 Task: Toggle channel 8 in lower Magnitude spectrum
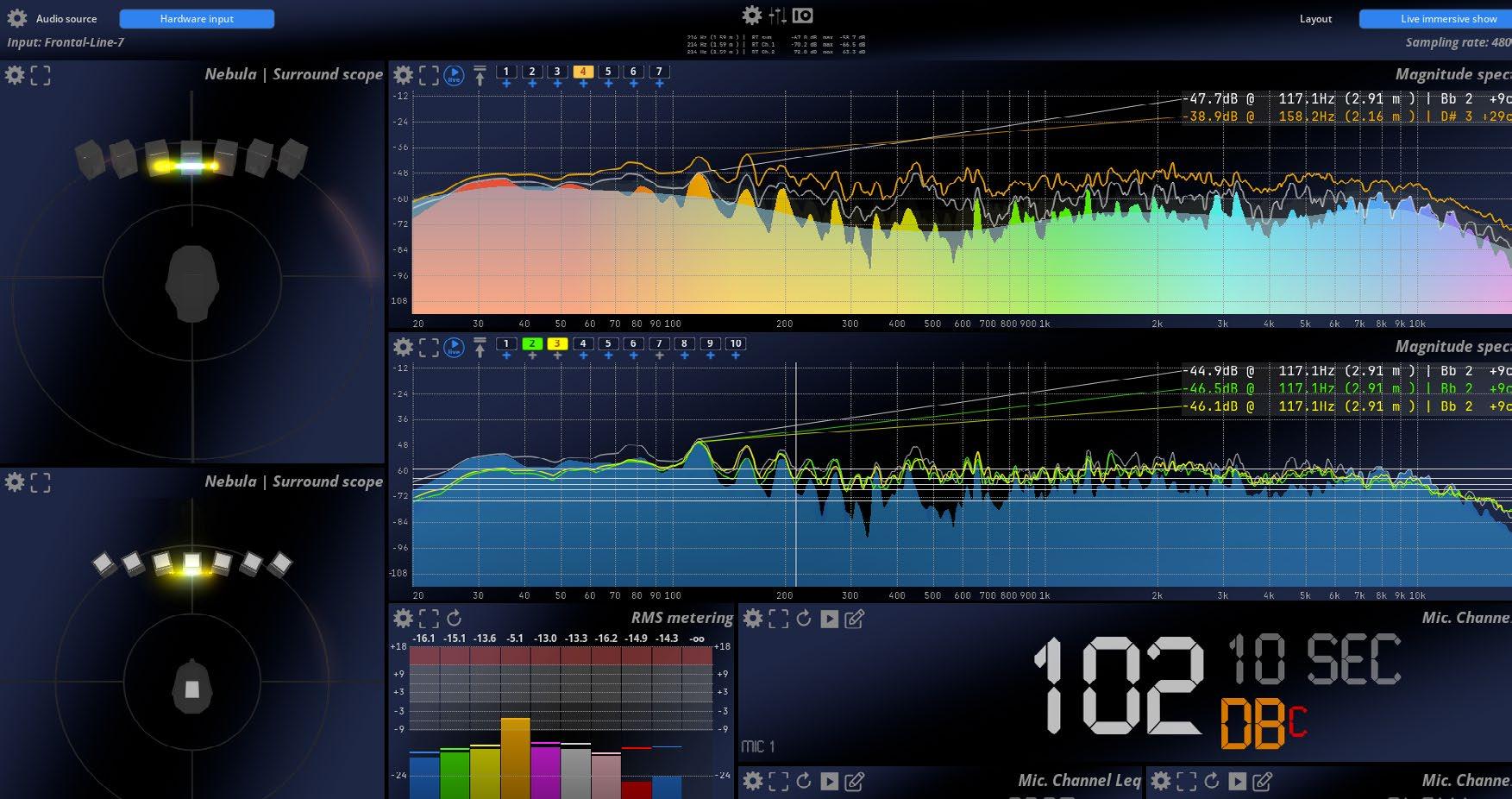click(x=684, y=343)
